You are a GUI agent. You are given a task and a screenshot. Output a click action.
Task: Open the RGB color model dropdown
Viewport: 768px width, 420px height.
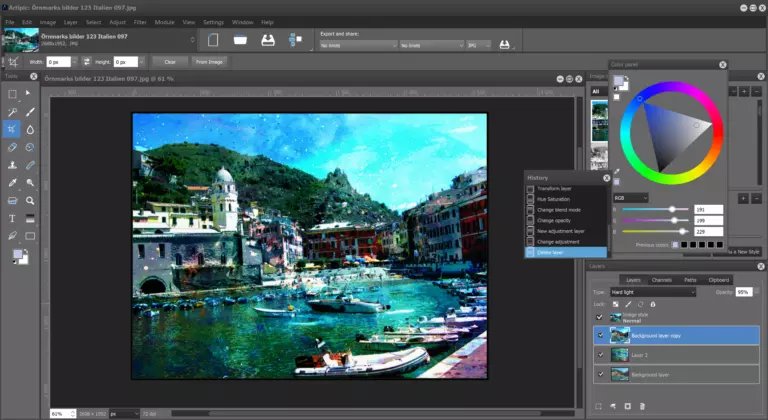(x=631, y=198)
